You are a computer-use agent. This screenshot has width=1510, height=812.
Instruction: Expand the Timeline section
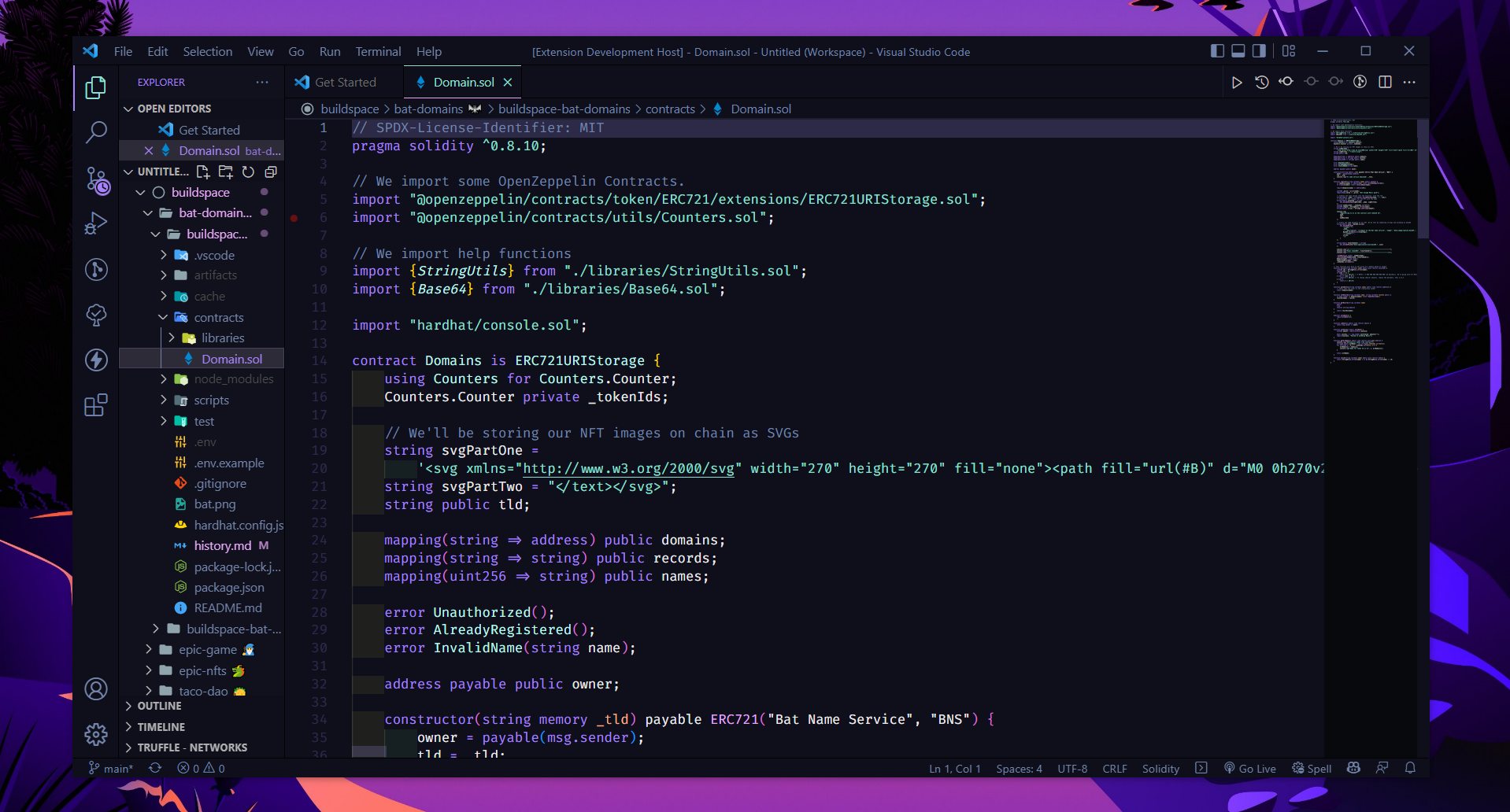pos(202,727)
